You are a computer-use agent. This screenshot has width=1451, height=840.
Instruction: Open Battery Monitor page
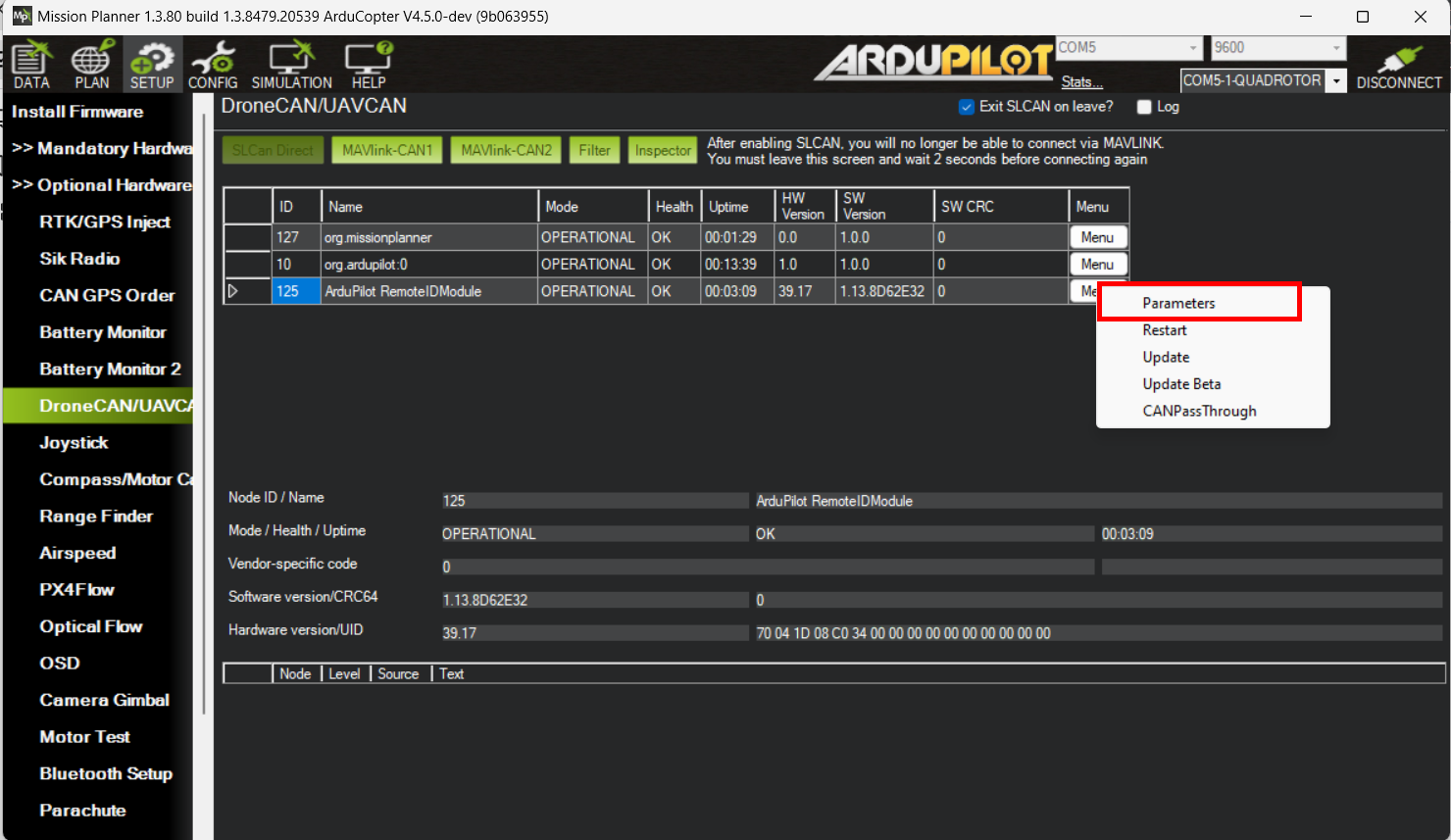[x=103, y=332]
